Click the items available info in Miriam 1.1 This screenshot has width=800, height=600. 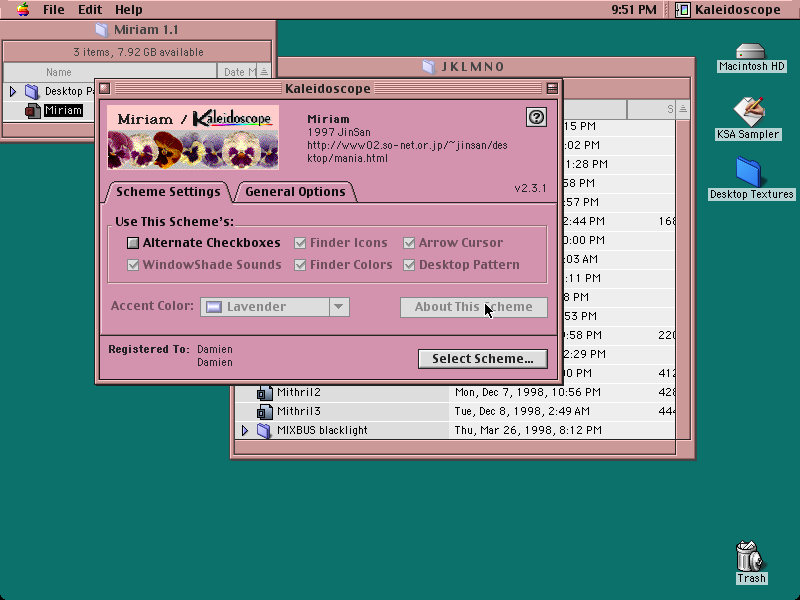point(138,52)
